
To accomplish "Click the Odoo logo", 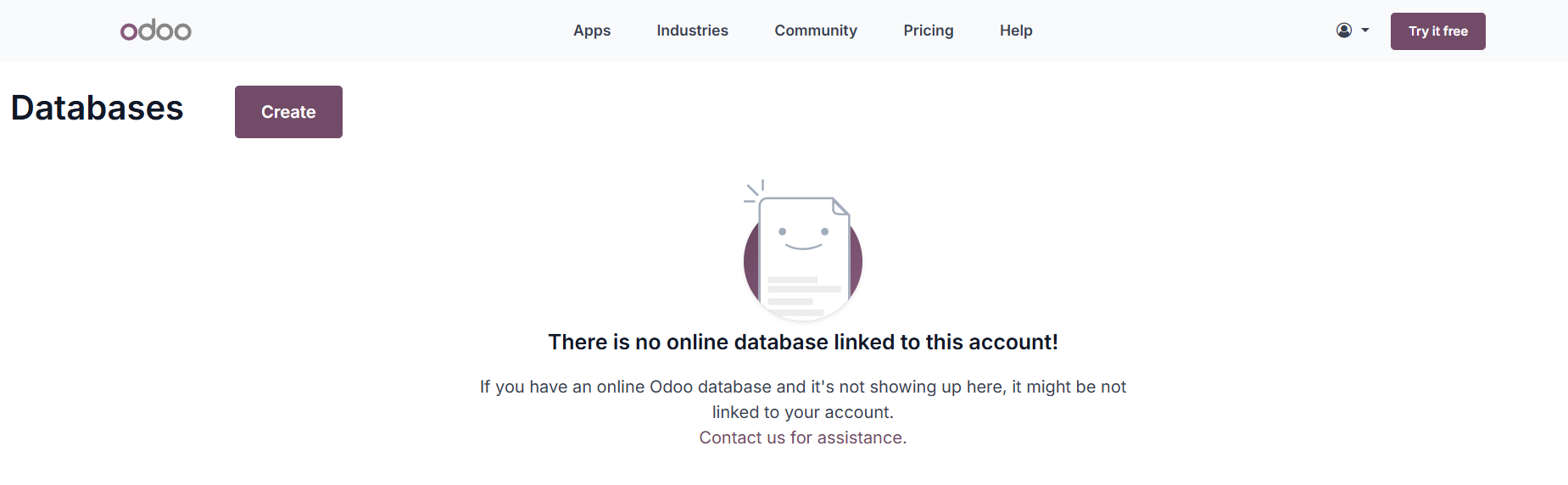I will point(156,31).
